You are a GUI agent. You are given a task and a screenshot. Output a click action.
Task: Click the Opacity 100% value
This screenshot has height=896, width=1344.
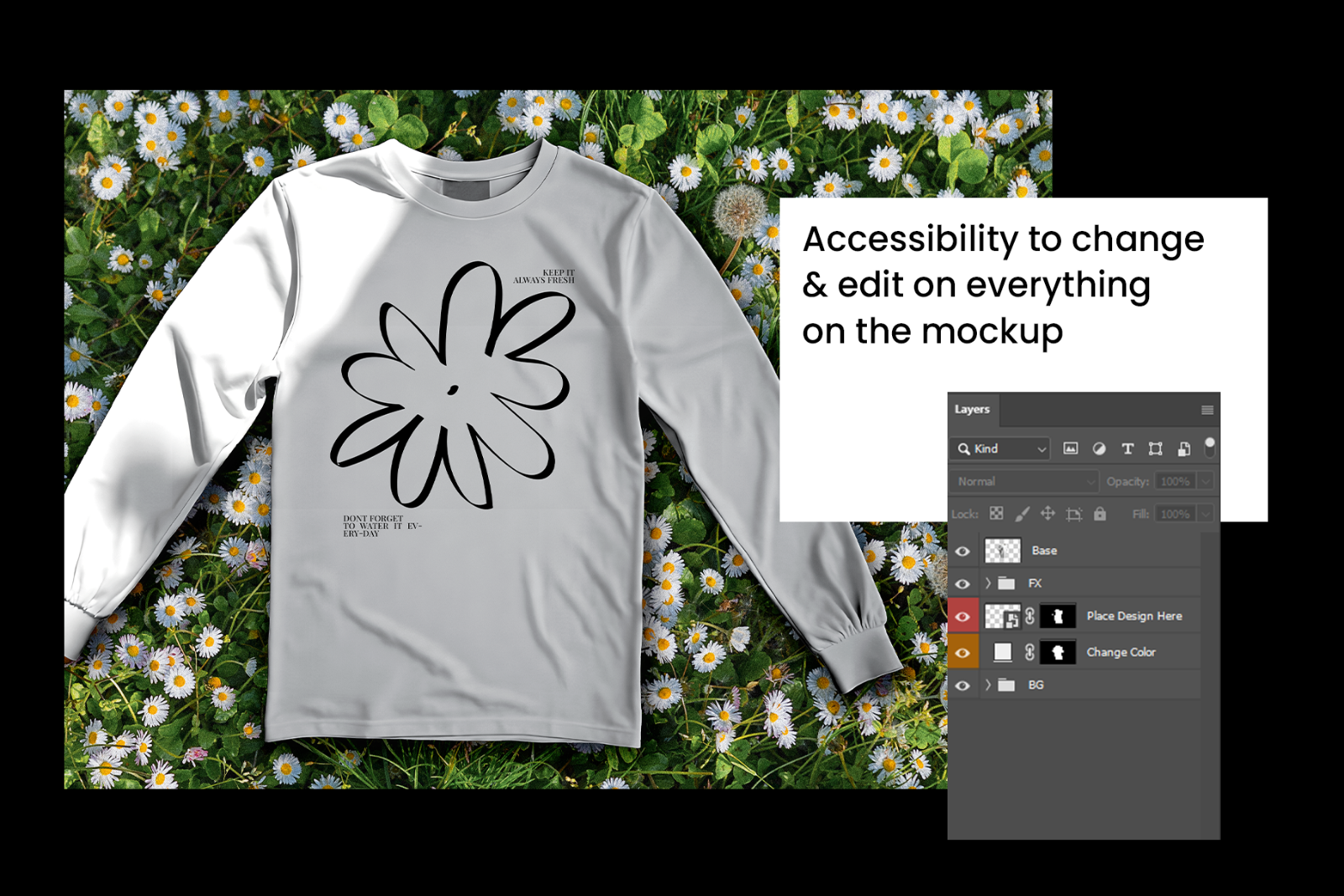[1175, 480]
